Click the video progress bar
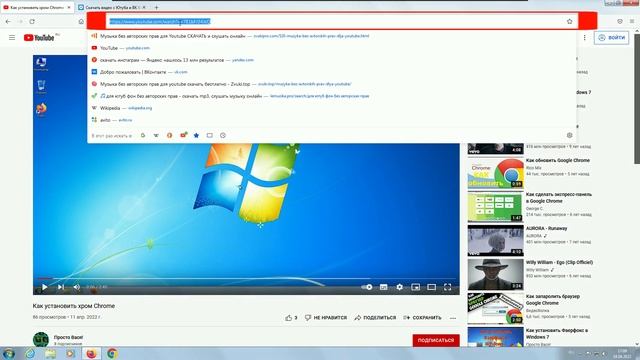The height and width of the screenshot is (360, 640). pos(246,278)
